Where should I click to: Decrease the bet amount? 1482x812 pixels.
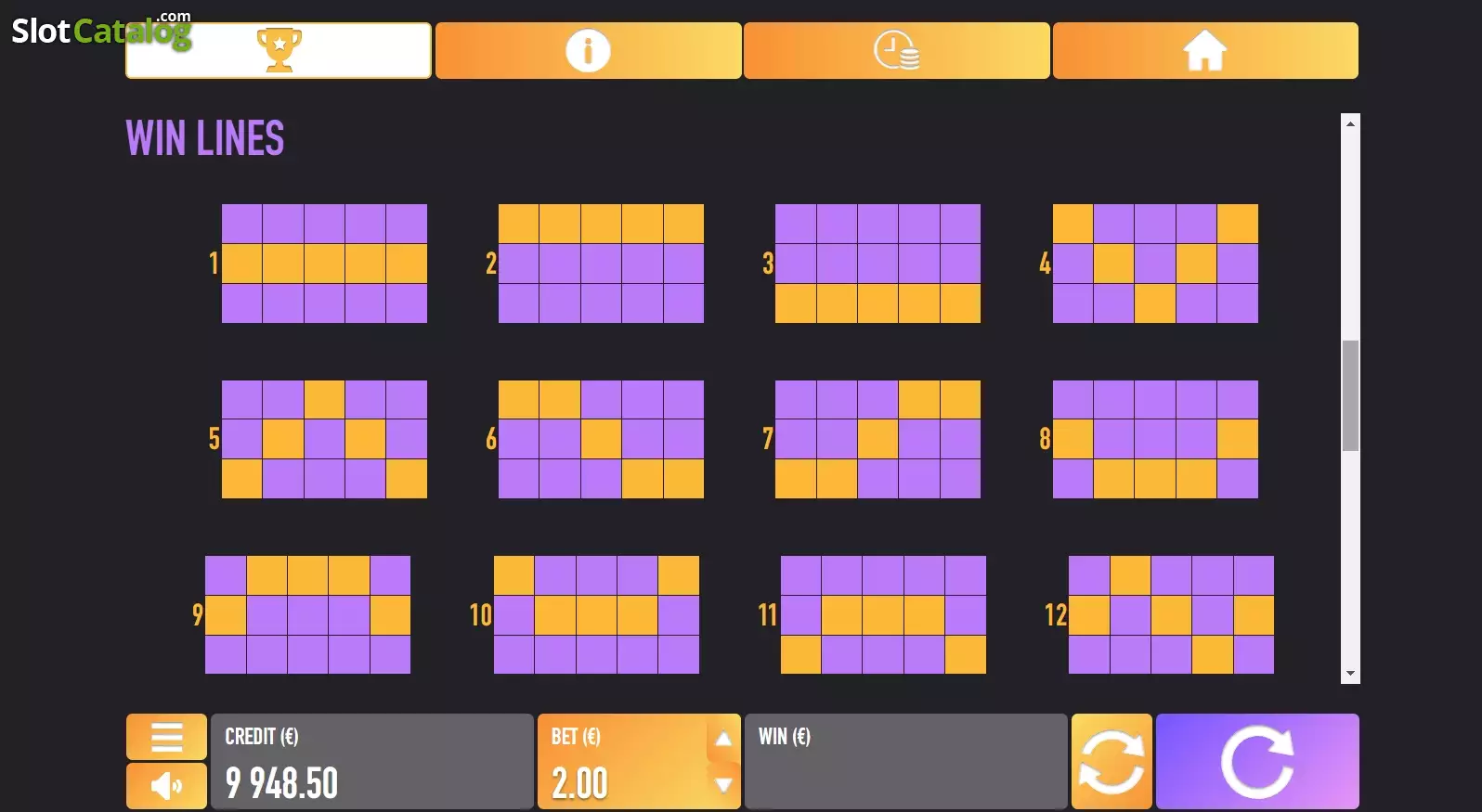pyautogui.click(x=723, y=785)
